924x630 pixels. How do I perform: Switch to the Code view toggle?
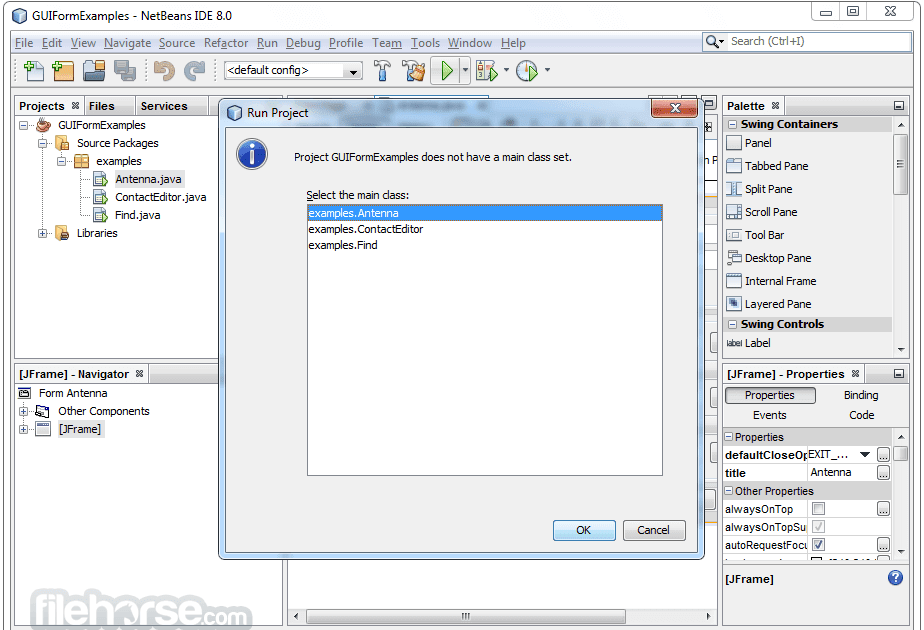click(x=861, y=415)
